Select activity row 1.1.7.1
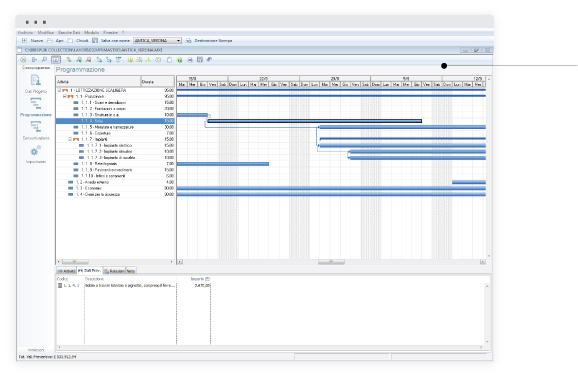Viewport: 578px width, 379px height. (x=115, y=145)
